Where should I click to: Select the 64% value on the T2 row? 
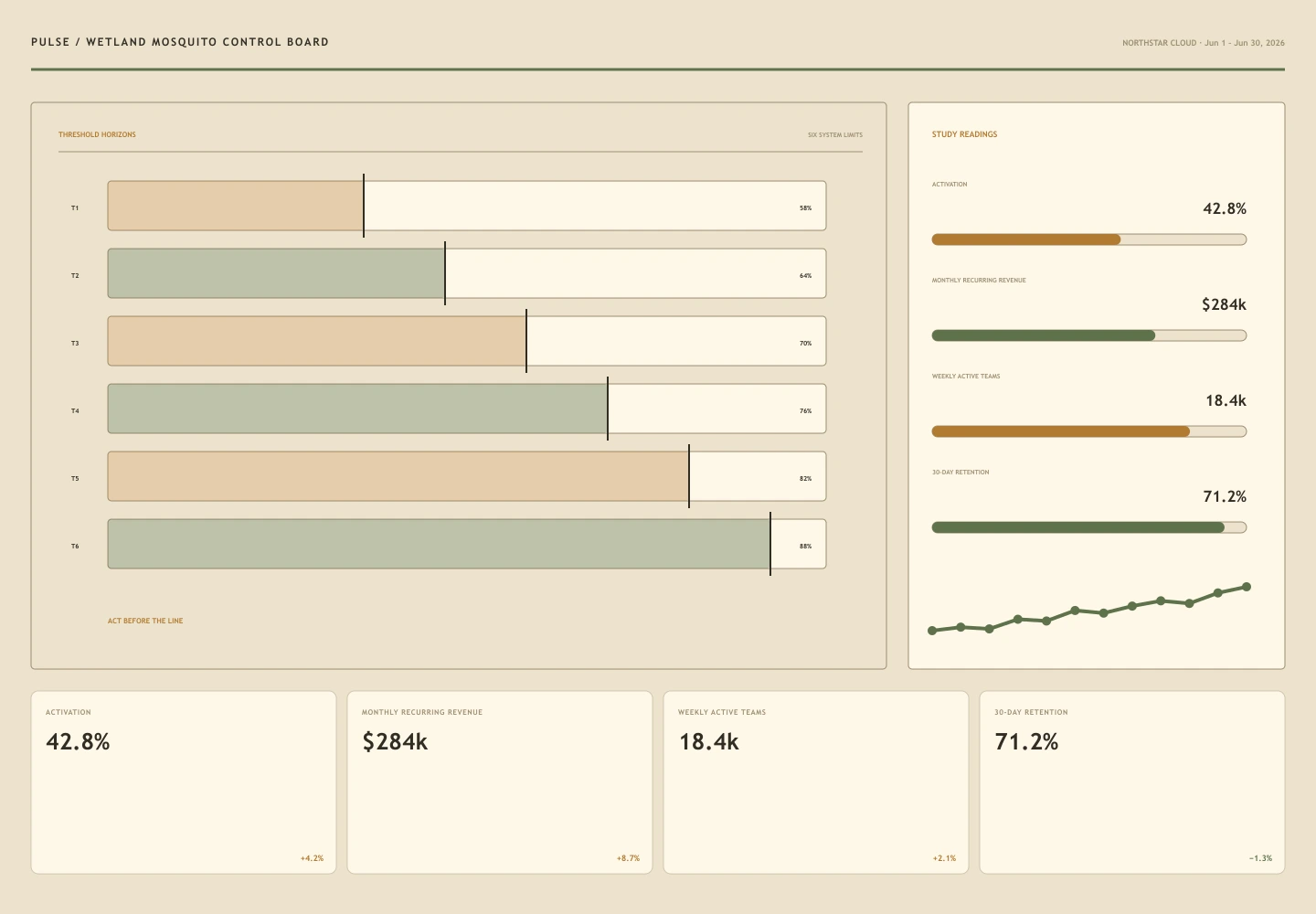pos(805,276)
